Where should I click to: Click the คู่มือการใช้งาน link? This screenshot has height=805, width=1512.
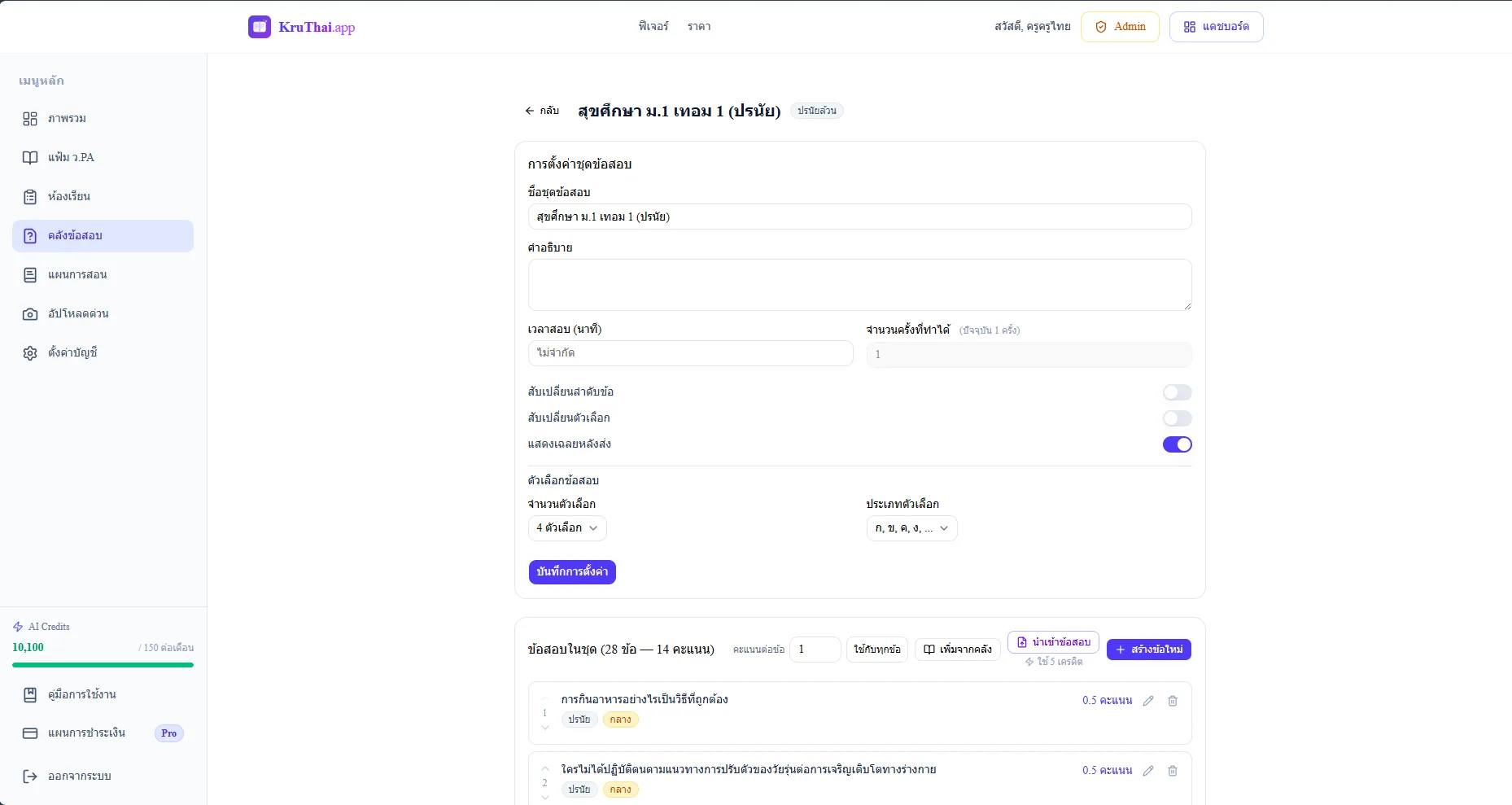tap(103, 695)
